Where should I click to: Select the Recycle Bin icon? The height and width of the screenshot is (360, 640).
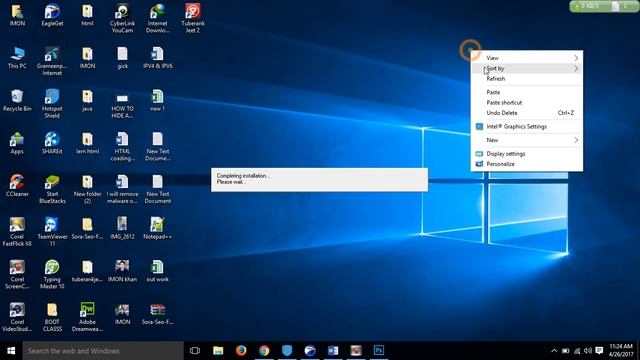point(17,100)
